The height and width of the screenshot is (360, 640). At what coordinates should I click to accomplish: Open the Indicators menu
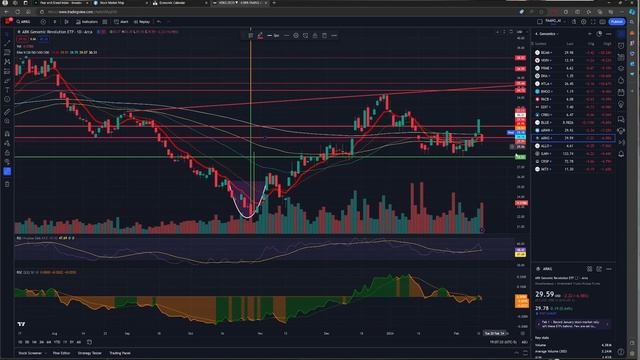click(x=87, y=22)
